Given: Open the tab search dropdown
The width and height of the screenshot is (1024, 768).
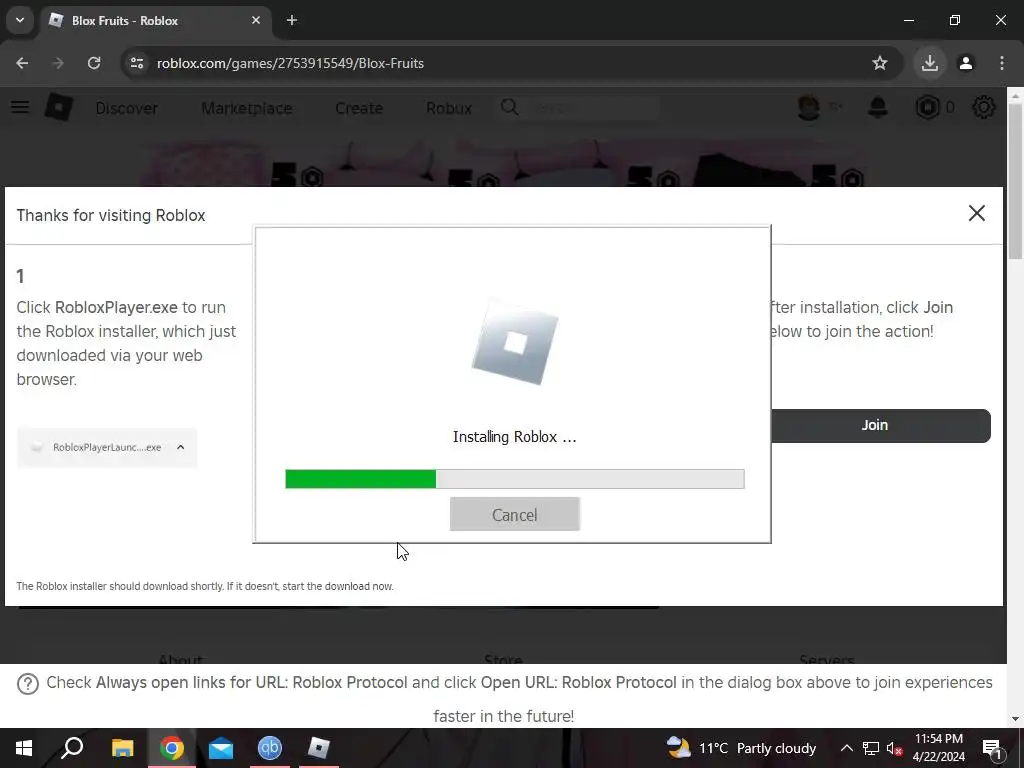Looking at the screenshot, I should 20,20.
